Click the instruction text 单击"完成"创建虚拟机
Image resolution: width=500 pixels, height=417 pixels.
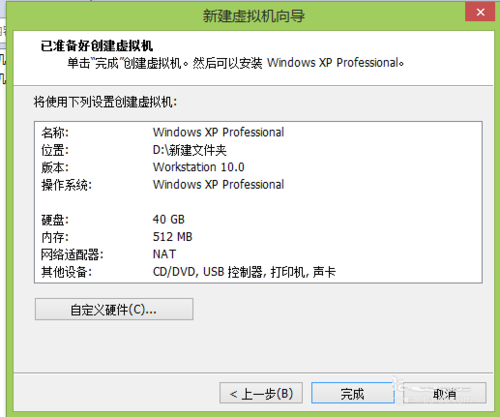(129, 63)
